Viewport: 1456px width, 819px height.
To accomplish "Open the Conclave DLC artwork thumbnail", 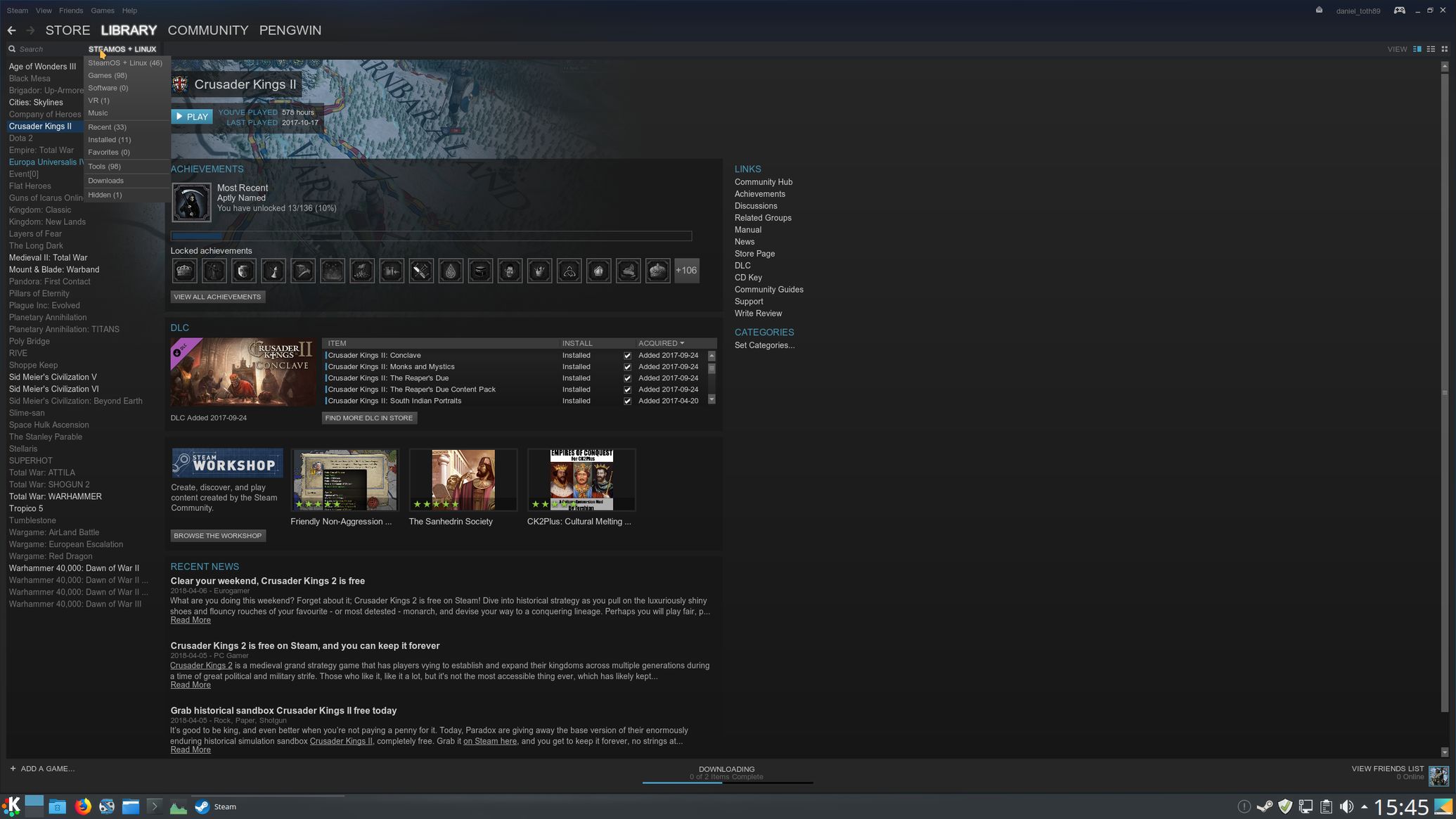I will coord(243,372).
